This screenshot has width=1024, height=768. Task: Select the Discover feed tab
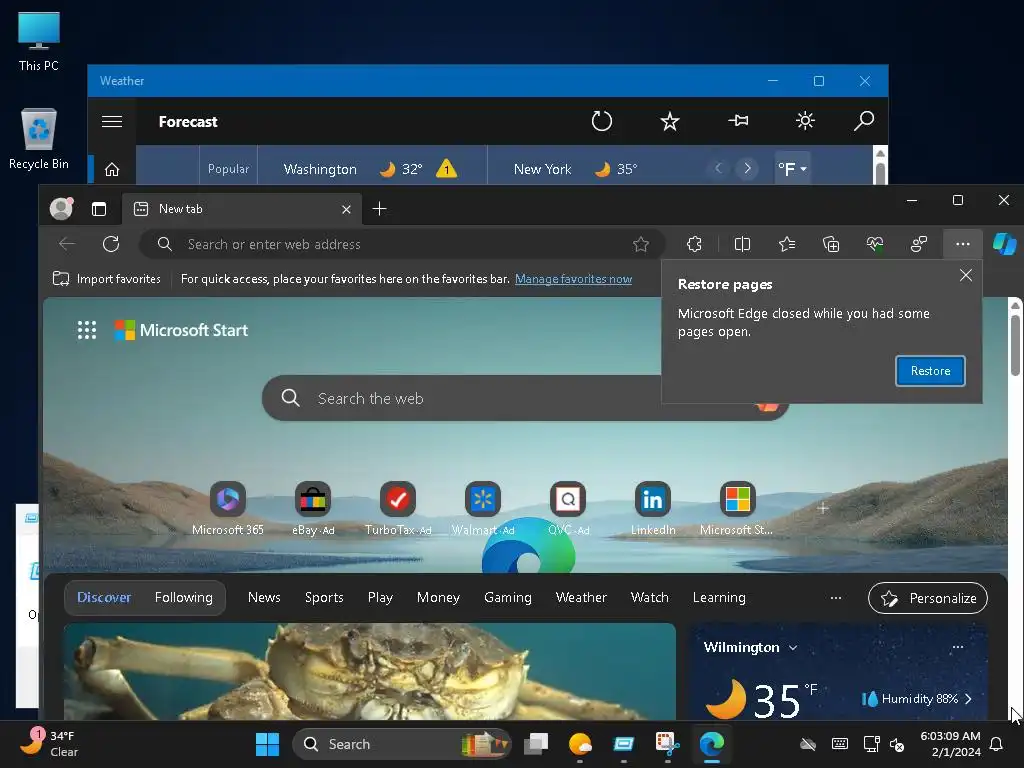(x=104, y=598)
